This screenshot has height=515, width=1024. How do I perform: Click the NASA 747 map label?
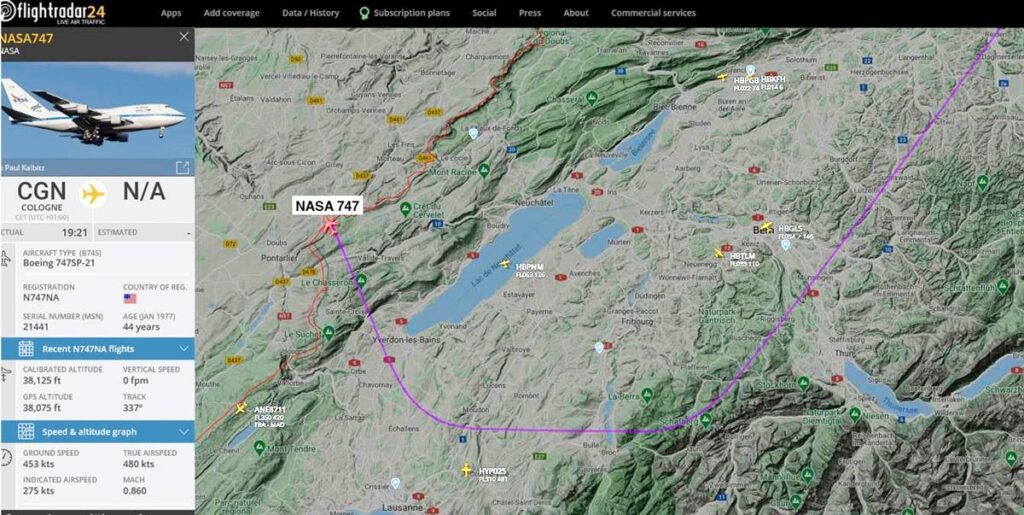pos(327,206)
